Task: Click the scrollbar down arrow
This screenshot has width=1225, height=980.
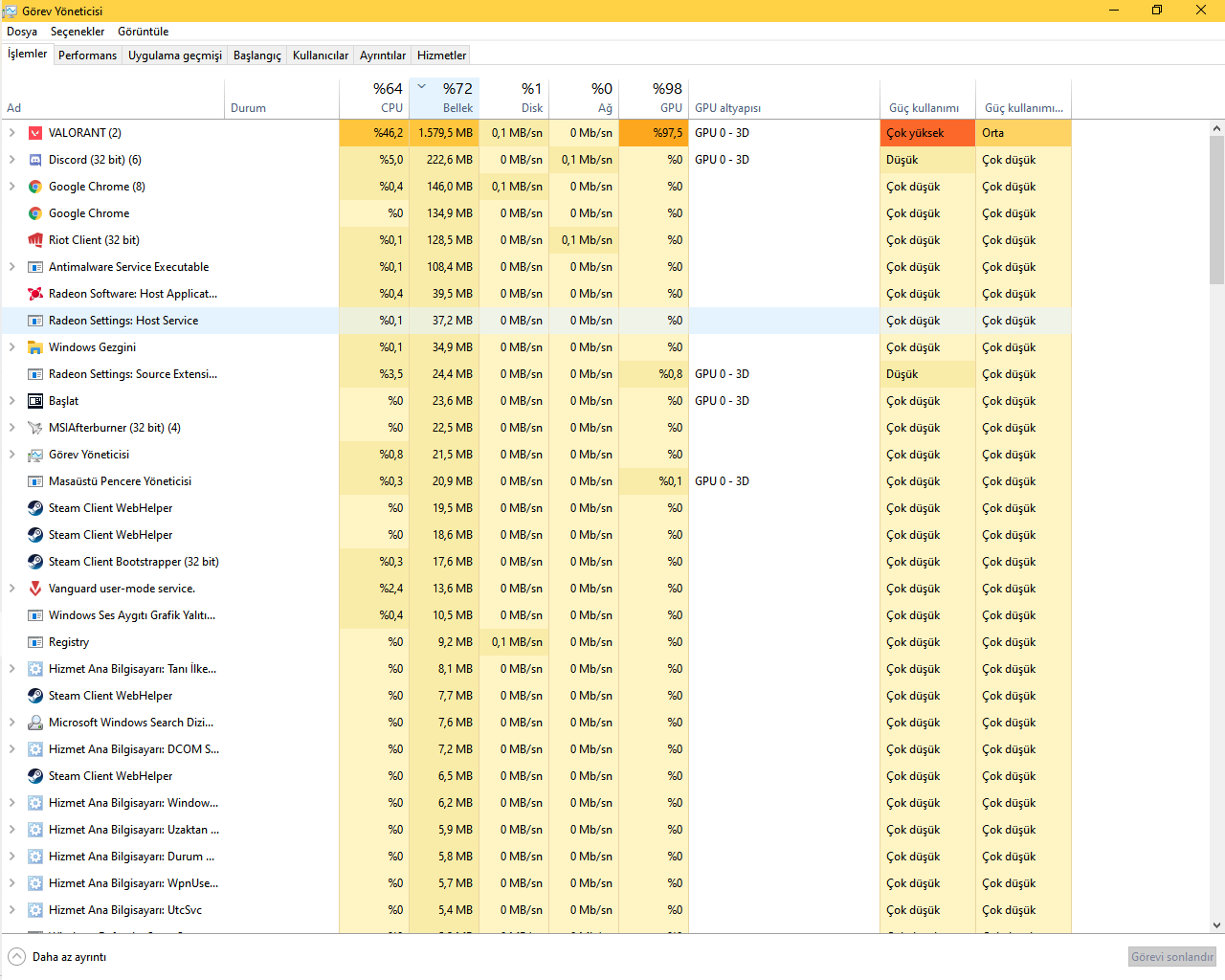Action: pyautogui.click(x=1216, y=925)
